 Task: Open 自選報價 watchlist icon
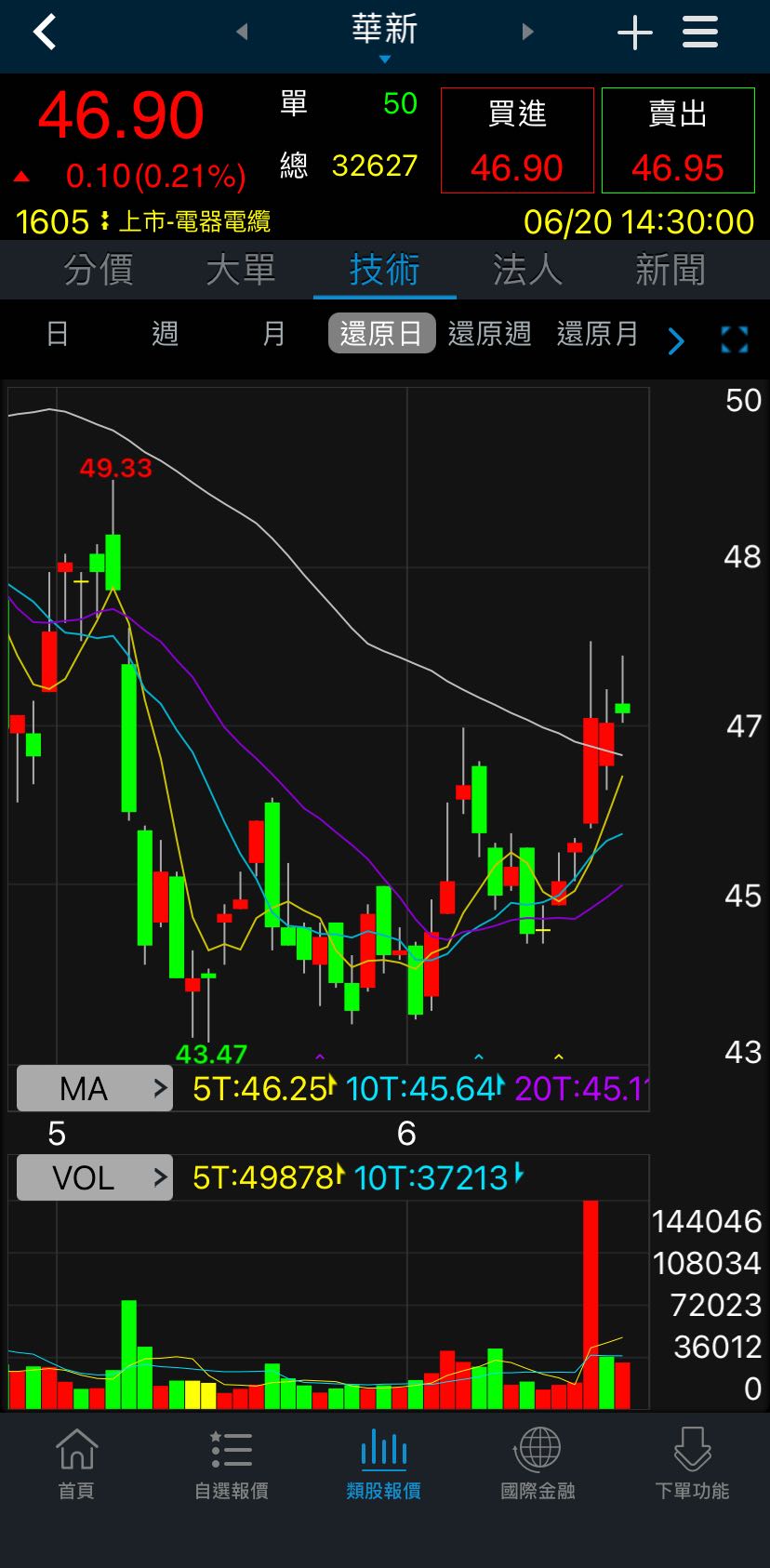pos(231,1464)
